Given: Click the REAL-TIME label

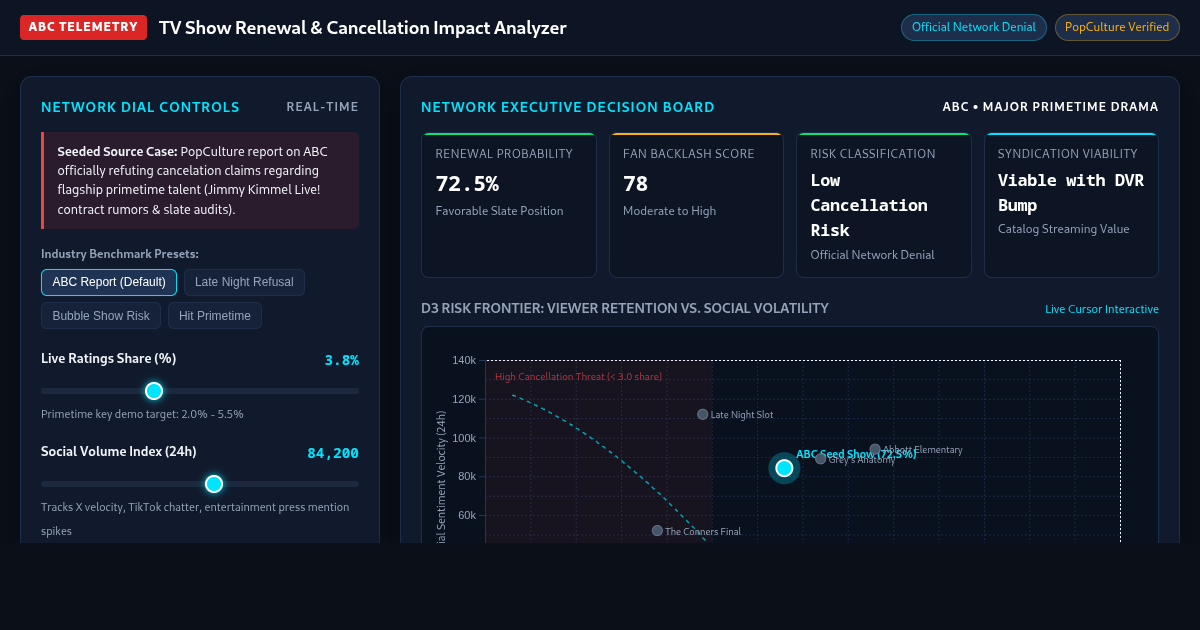Looking at the screenshot, I should [322, 107].
